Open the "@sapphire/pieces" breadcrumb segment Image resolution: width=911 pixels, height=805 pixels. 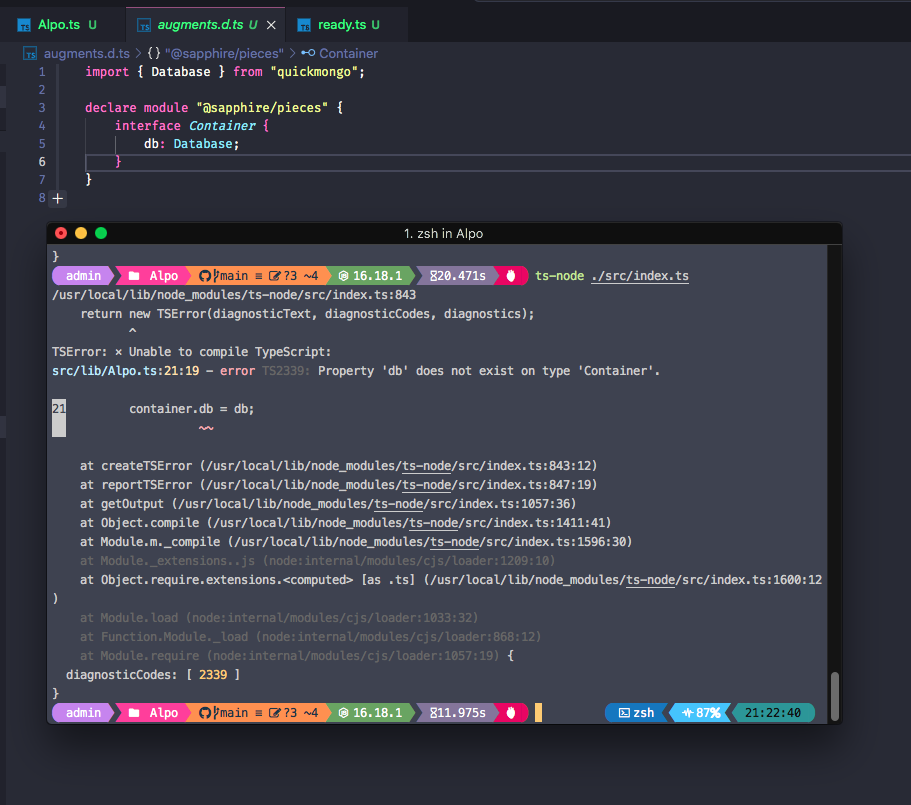[224, 53]
